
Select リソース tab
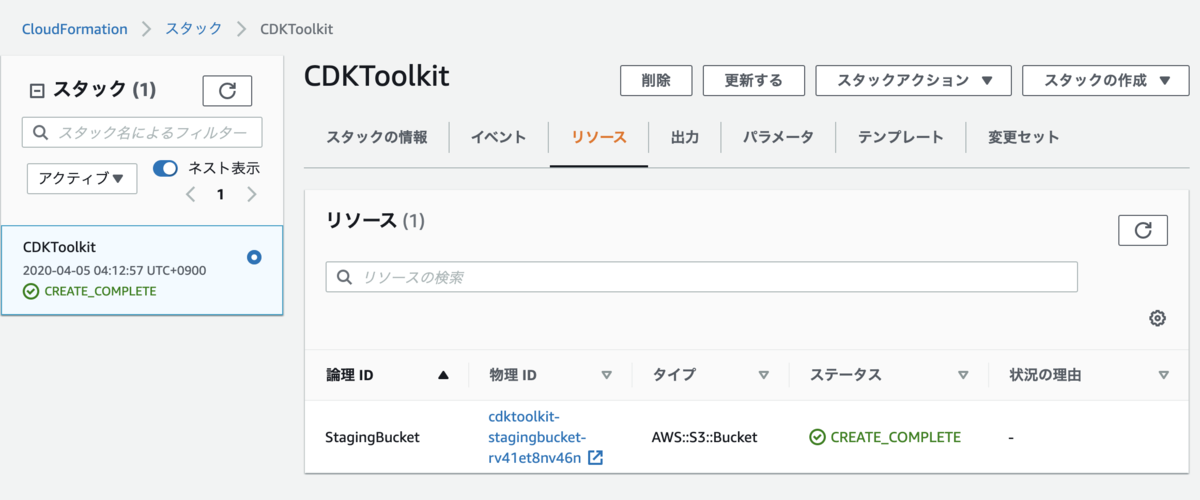point(599,138)
